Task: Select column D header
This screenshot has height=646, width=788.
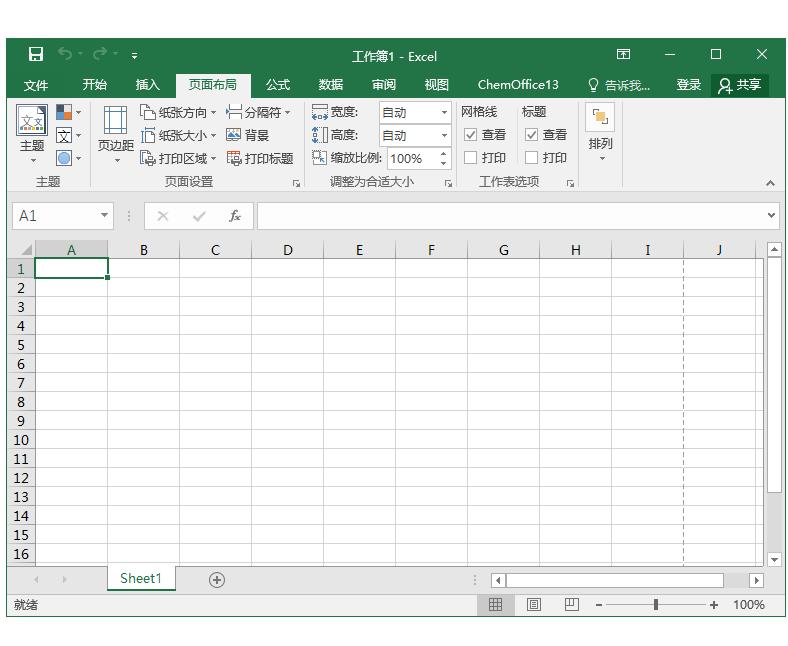Action: coord(287,250)
